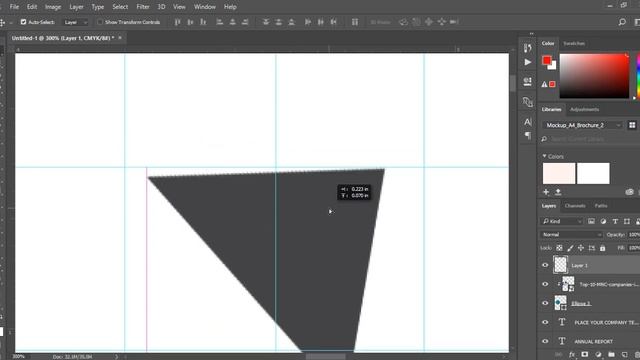The image size is (640, 360).
Task: Open Auto-Select Layer dropdown
Action: point(75,22)
